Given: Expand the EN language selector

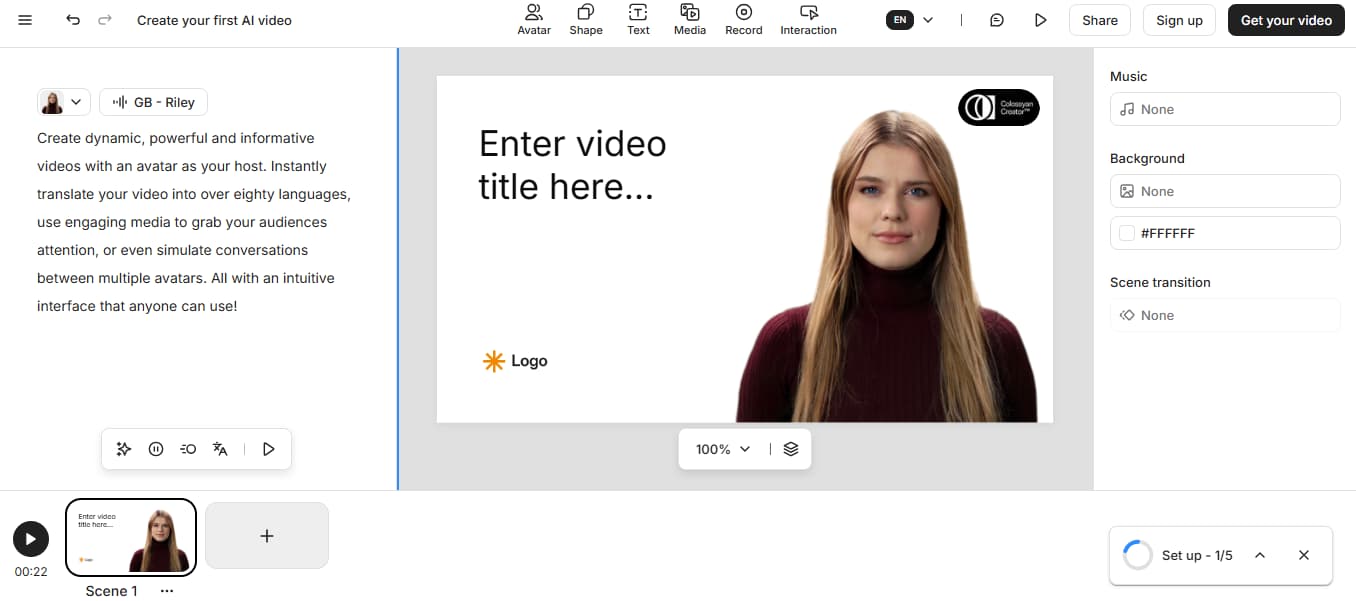Looking at the screenshot, I should coord(910,19).
